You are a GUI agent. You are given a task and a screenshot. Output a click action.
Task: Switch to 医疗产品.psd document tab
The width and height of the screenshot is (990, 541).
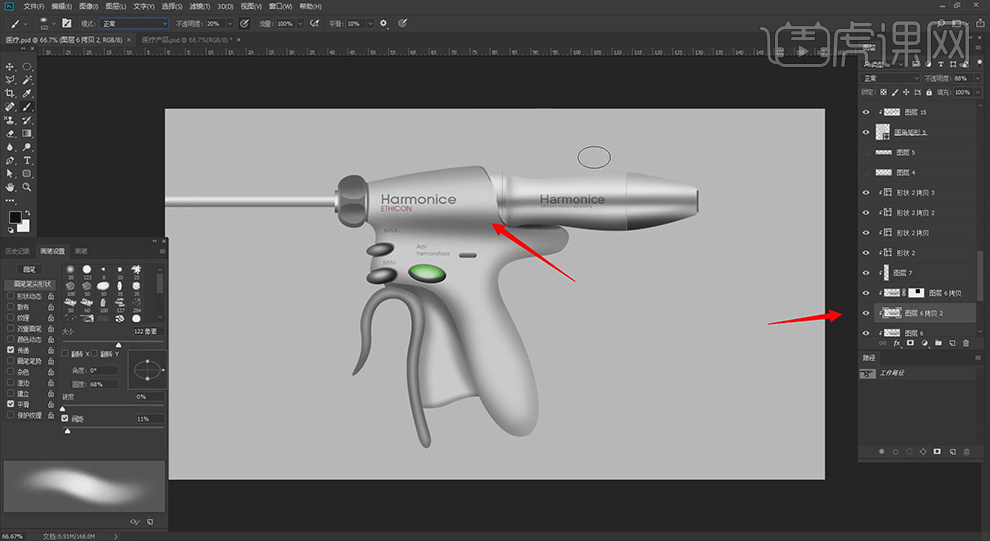click(186, 40)
